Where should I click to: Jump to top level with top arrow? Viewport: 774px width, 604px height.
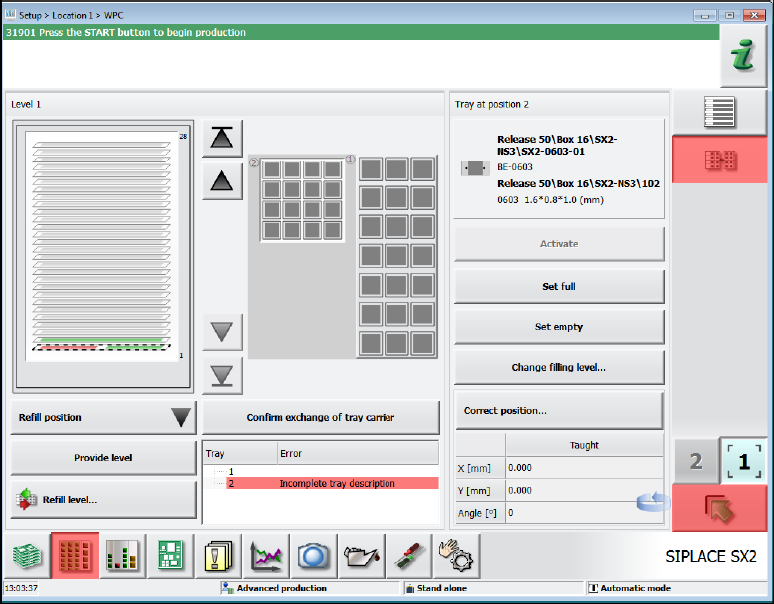pyautogui.click(x=222, y=139)
